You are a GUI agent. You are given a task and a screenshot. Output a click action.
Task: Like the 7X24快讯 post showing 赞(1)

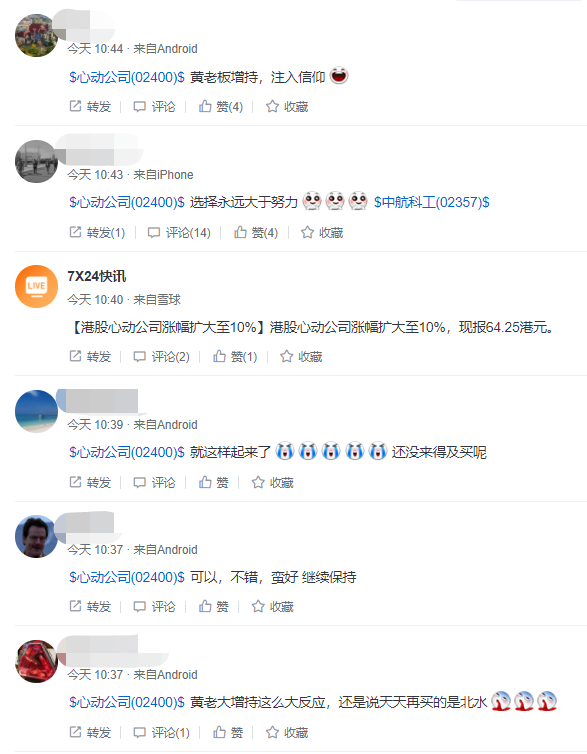point(236,356)
